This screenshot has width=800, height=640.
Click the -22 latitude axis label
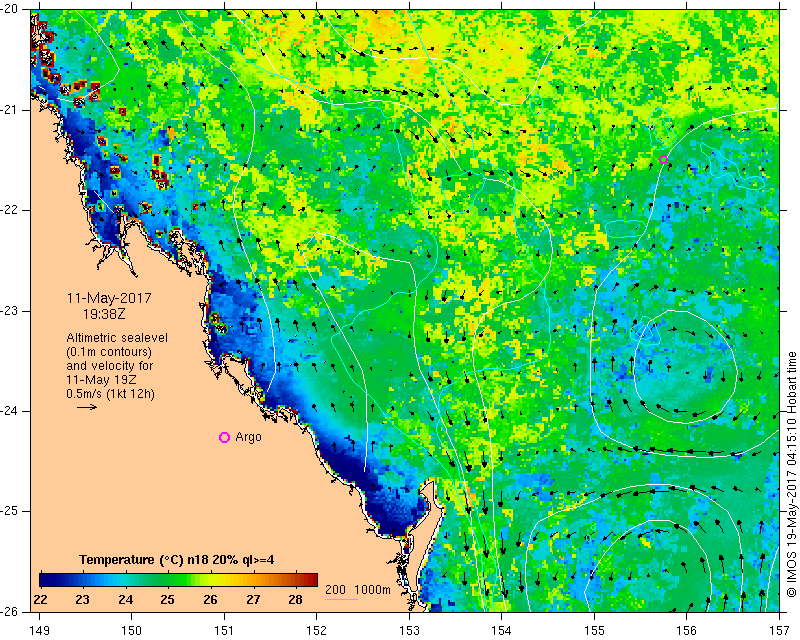point(10,210)
